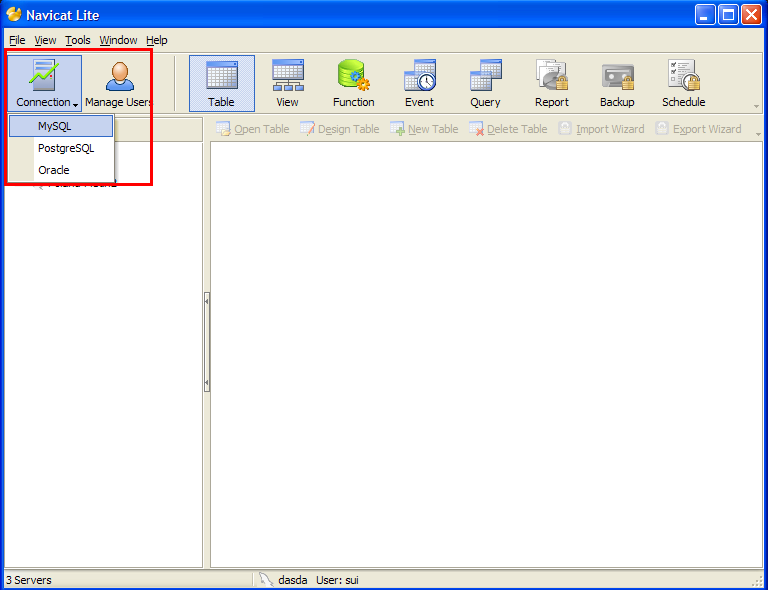Image resolution: width=768 pixels, height=590 pixels.
Task: Click the MySQL dolphin icon in status bar
Action: pyautogui.click(x=266, y=580)
